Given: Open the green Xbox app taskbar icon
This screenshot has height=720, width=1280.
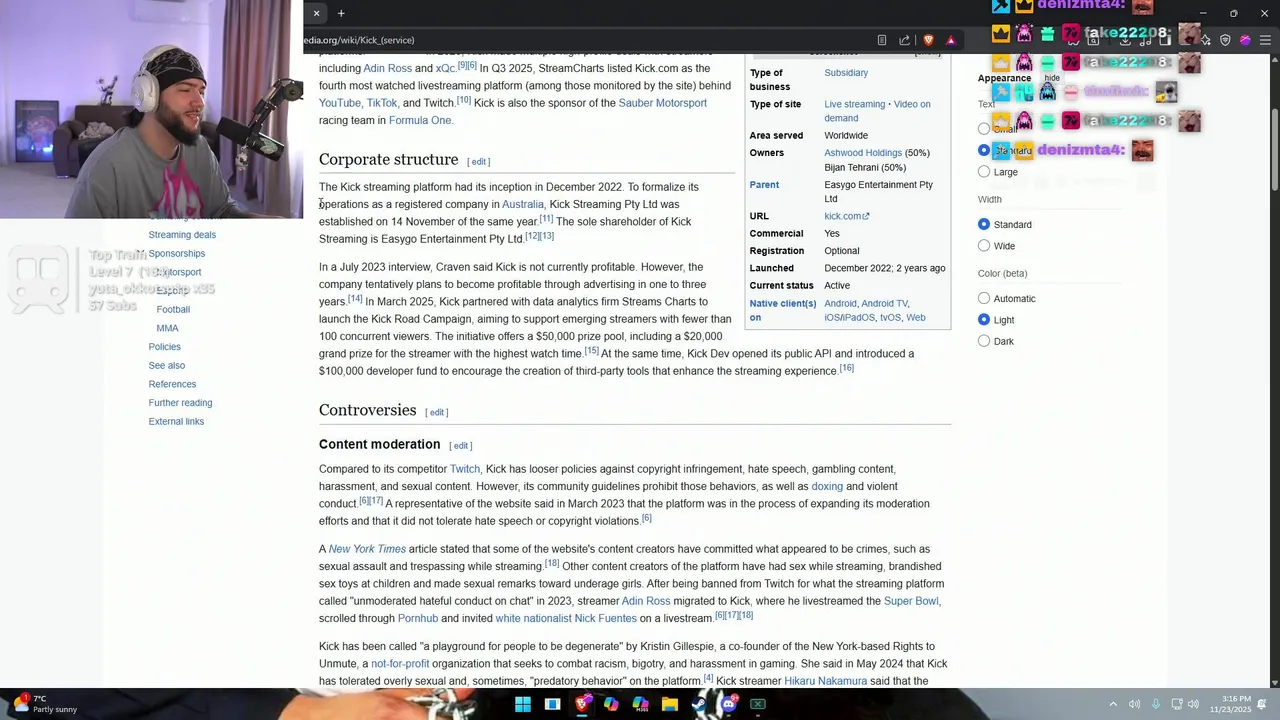Looking at the screenshot, I should point(758,704).
